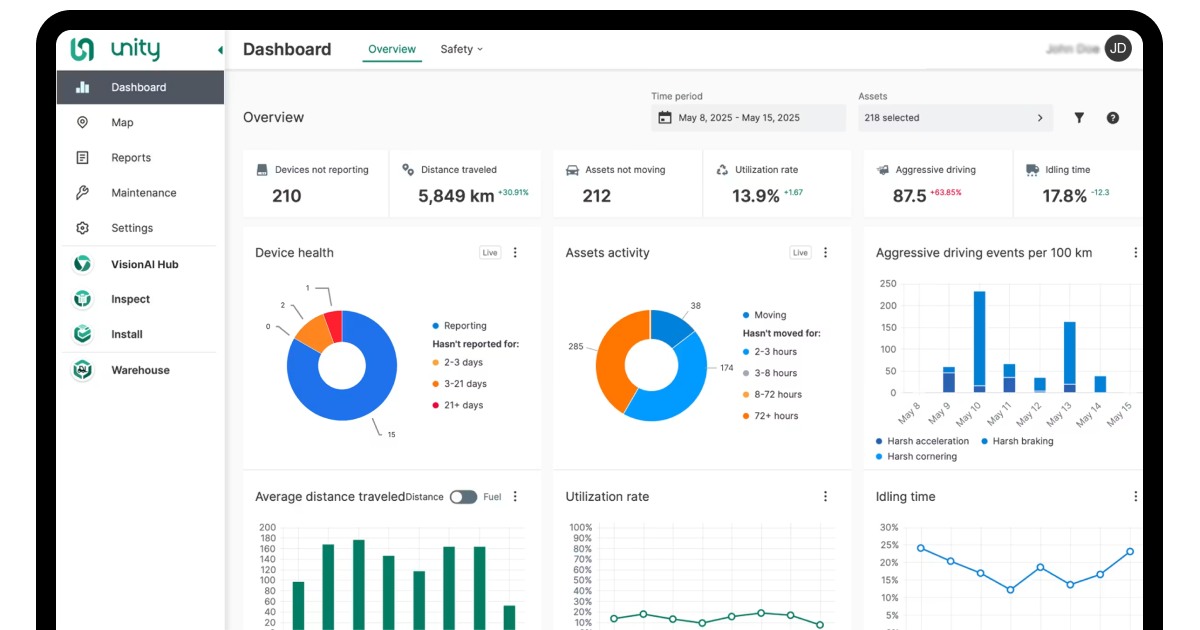The width and height of the screenshot is (1200, 630).
Task: Open the Assets selector showing 218 selected
Action: [955, 118]
